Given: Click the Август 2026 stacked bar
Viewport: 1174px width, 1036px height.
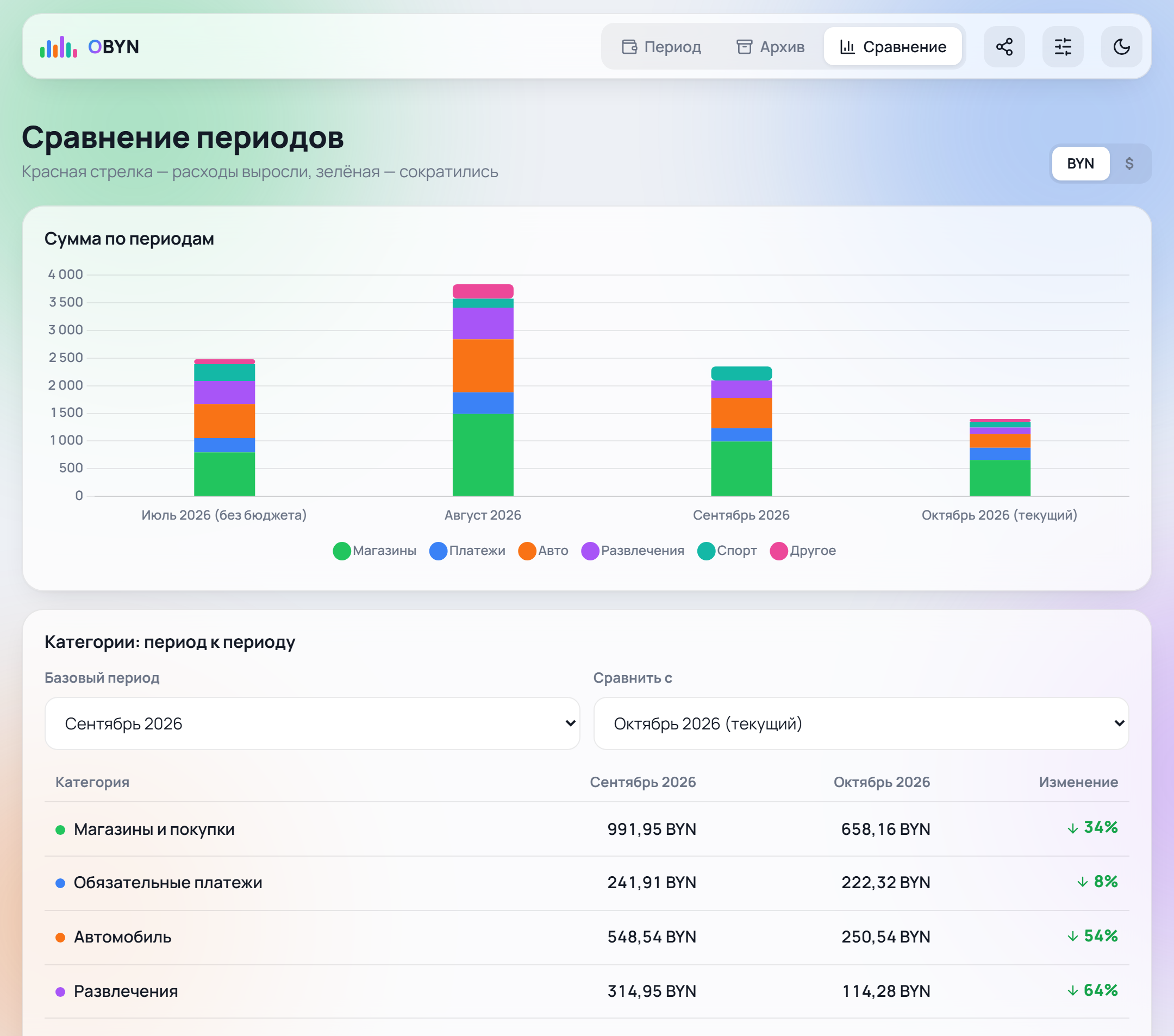Looking at the screenshot, I should (483, 390).
